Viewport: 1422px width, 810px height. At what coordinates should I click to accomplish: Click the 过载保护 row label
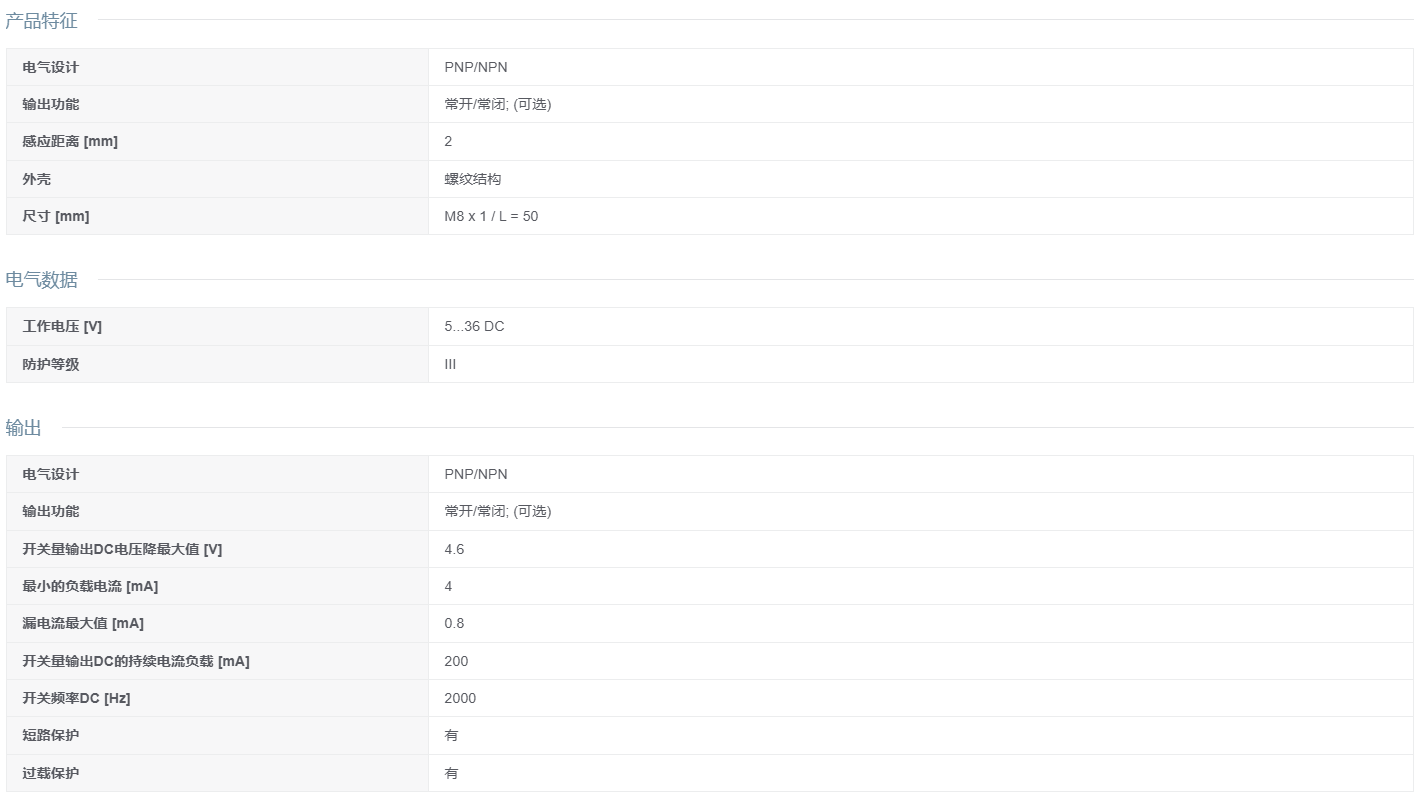pos(50,773)
